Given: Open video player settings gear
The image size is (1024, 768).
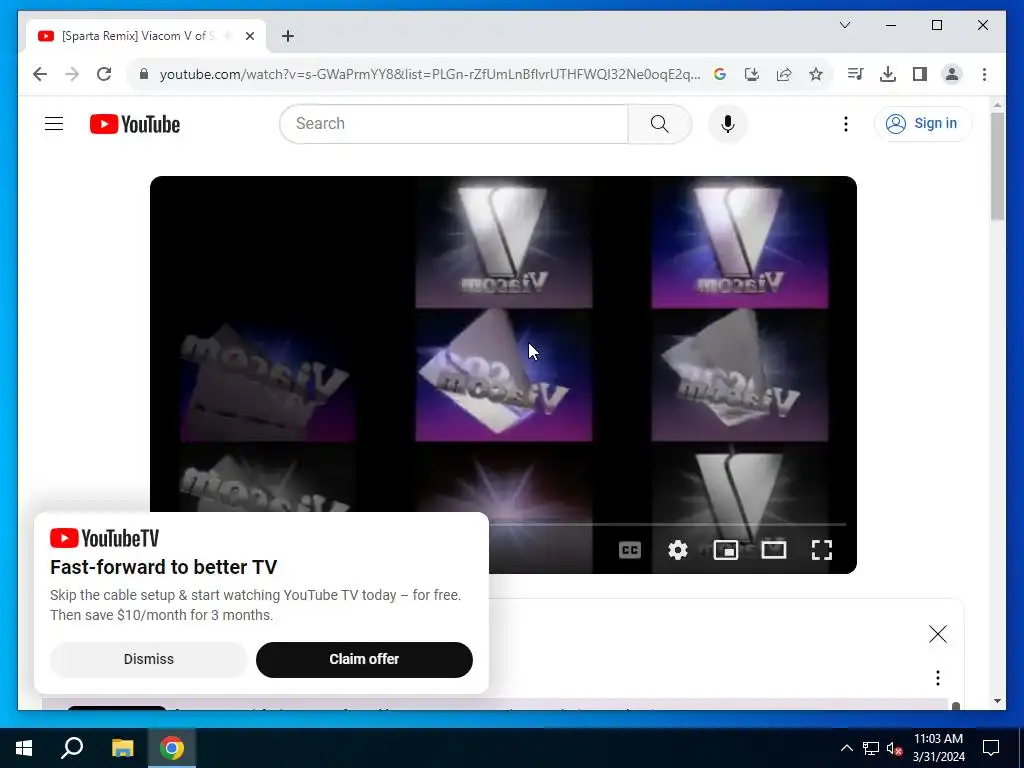Looking at the screenshot, I should 678,550.
